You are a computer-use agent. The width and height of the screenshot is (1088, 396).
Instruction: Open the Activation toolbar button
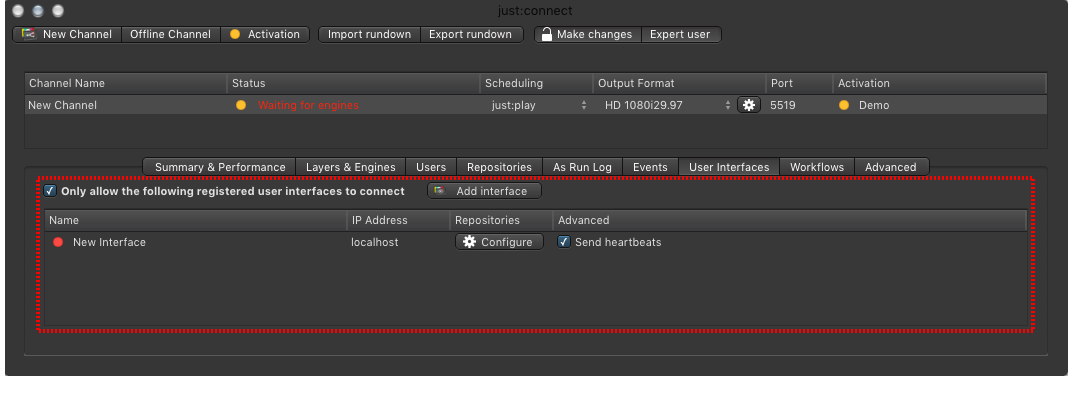(265, 34)
